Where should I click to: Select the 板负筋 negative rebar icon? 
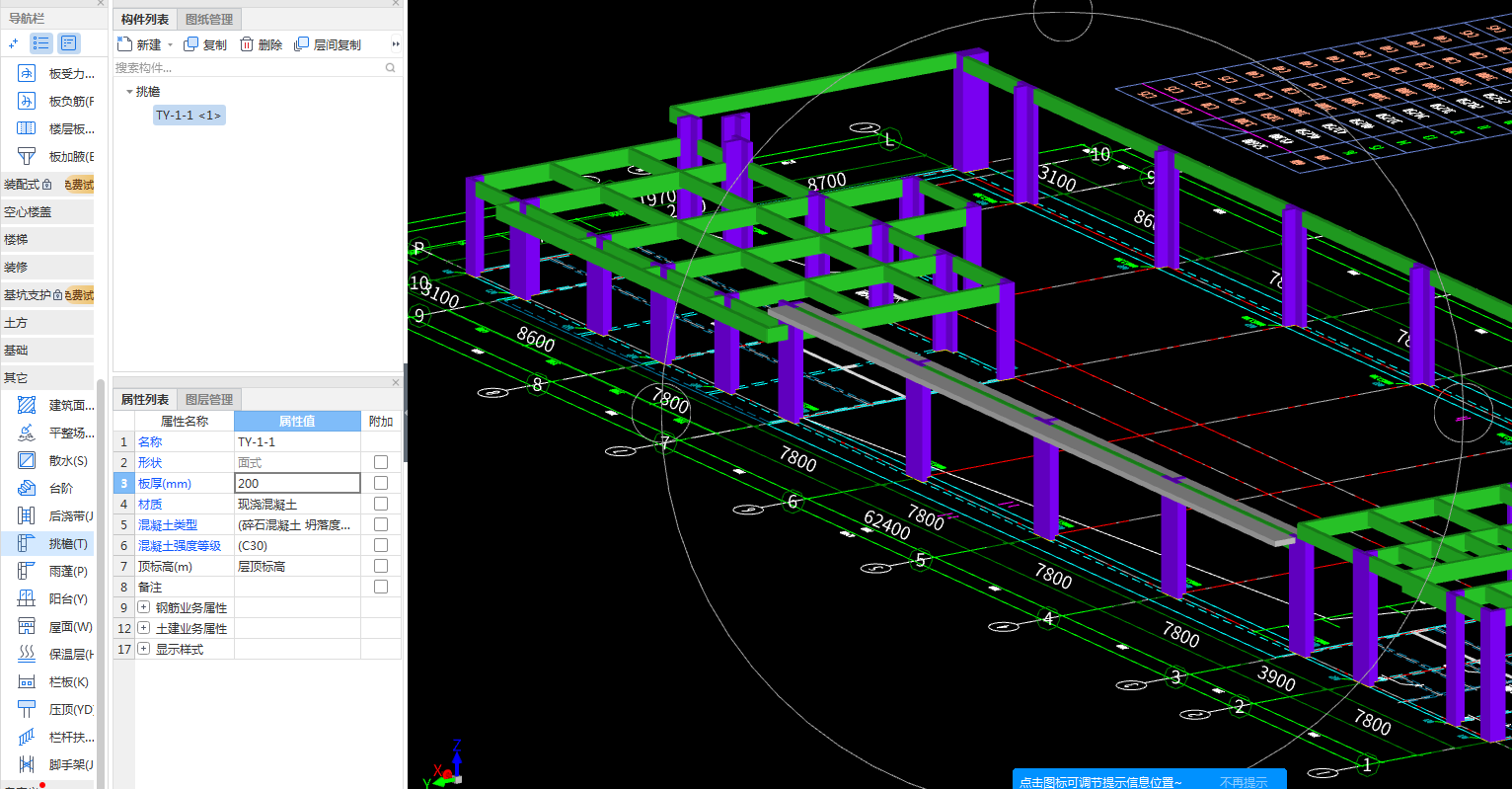pos(27,101)
